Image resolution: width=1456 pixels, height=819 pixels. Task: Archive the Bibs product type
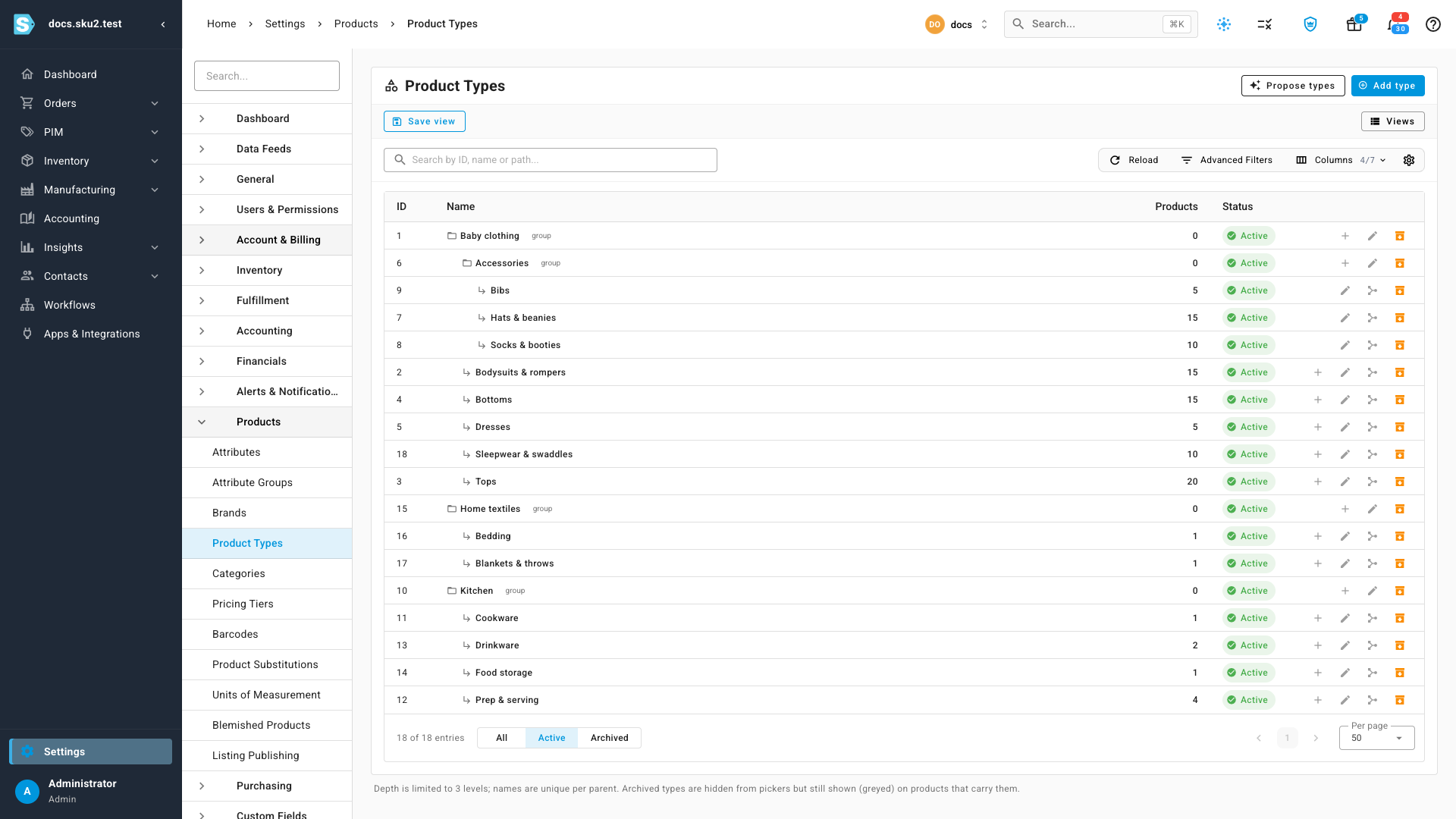[x=1400, y=290]
